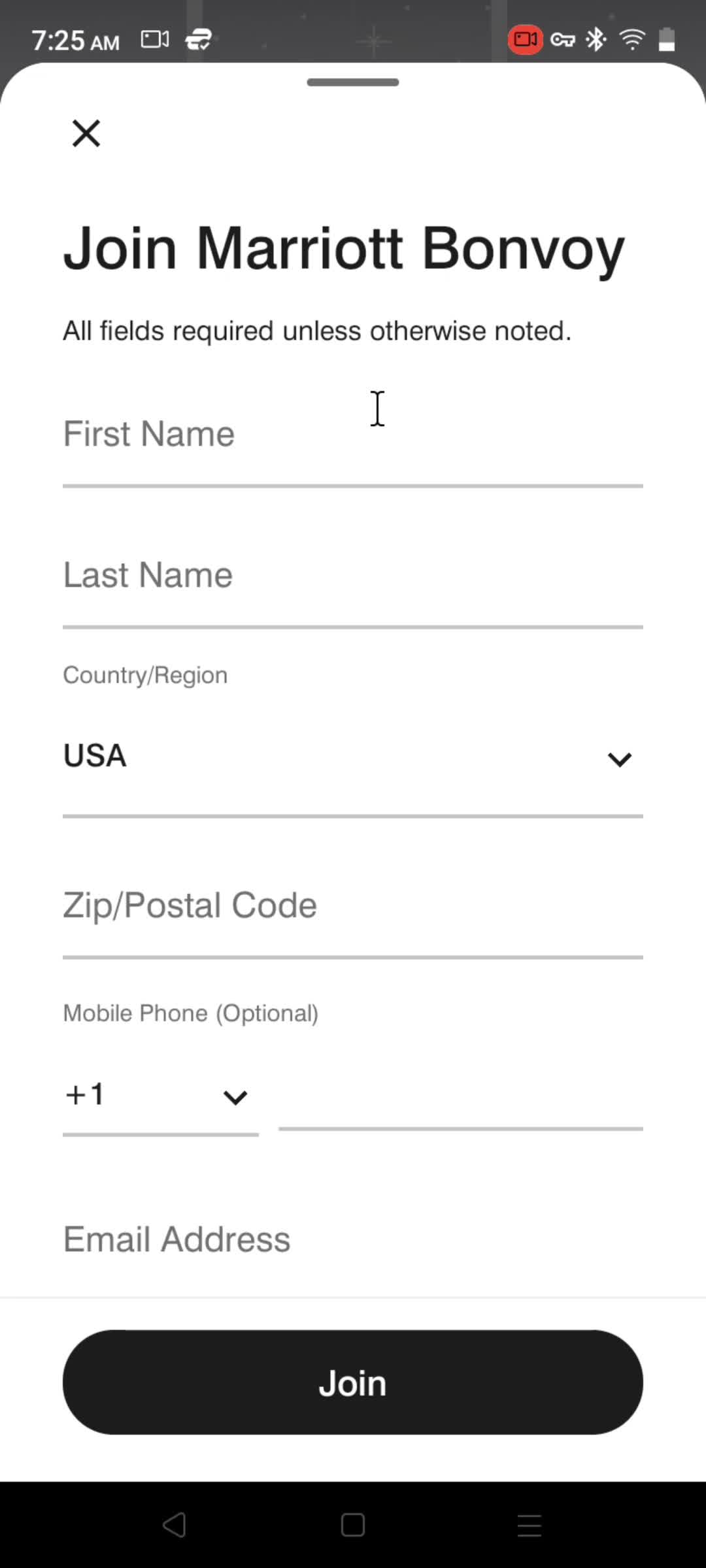The width and height of the screenshot is (706, 1568).
Task: Tap the battery status icon
Action: [x=667, y=40]
